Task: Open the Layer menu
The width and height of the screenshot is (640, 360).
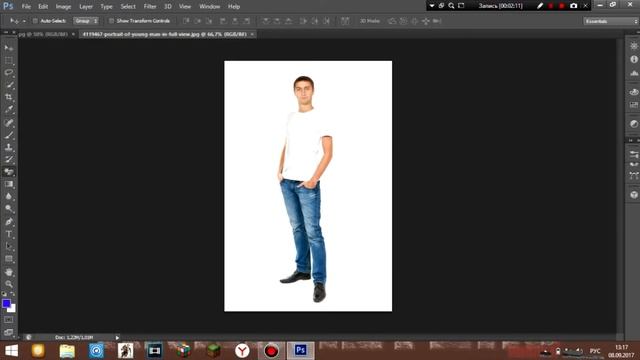Action: pyautogui.click(x=86, y=7)
